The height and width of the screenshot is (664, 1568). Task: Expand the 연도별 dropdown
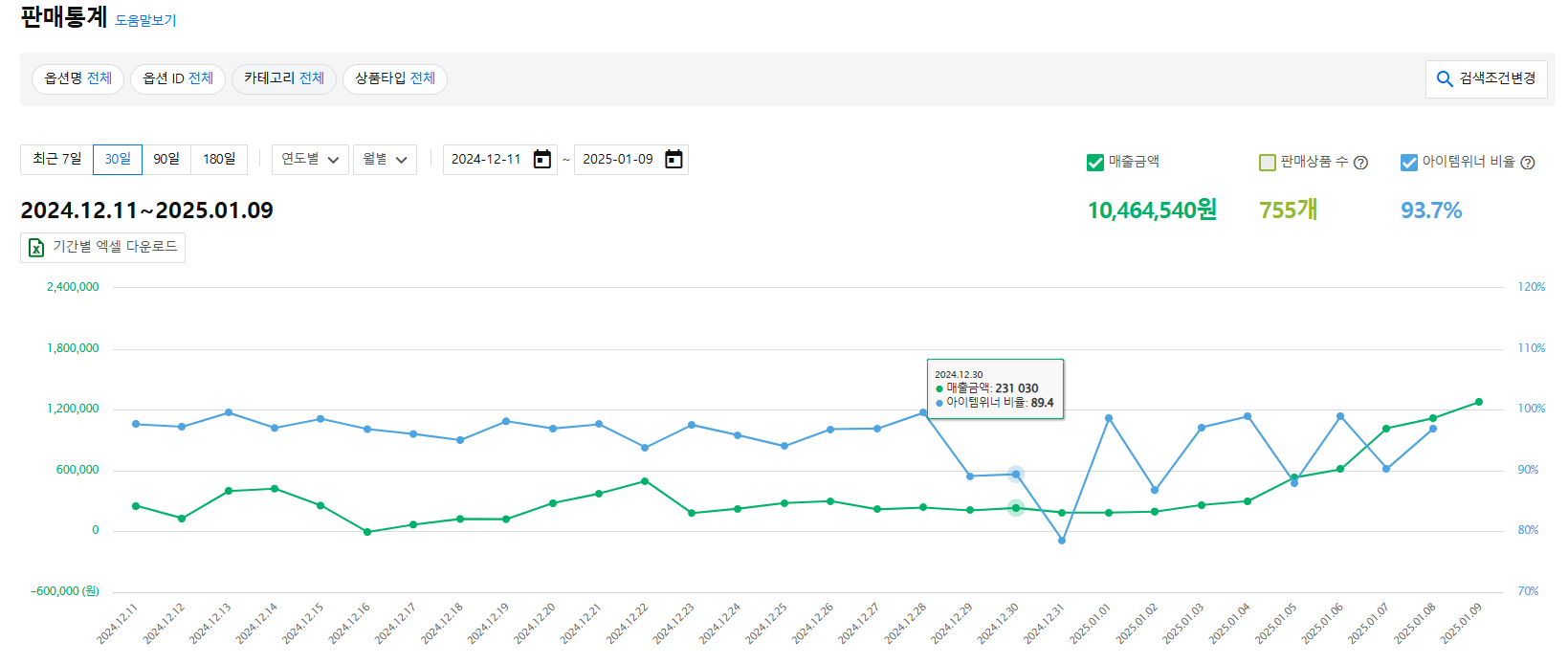point(310,160)
